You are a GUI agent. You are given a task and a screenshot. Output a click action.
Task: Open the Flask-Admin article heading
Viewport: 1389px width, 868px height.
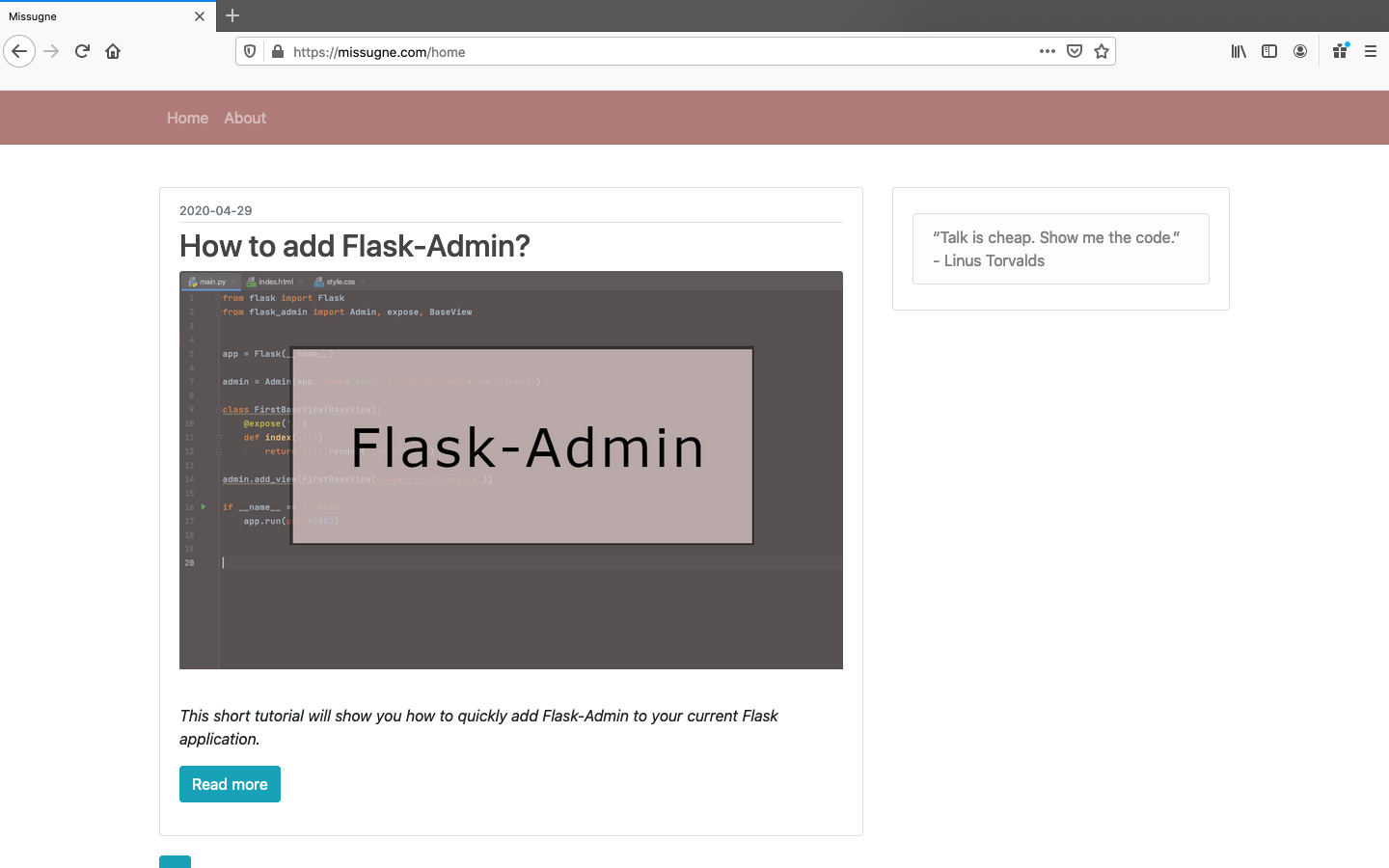point(354,246)
